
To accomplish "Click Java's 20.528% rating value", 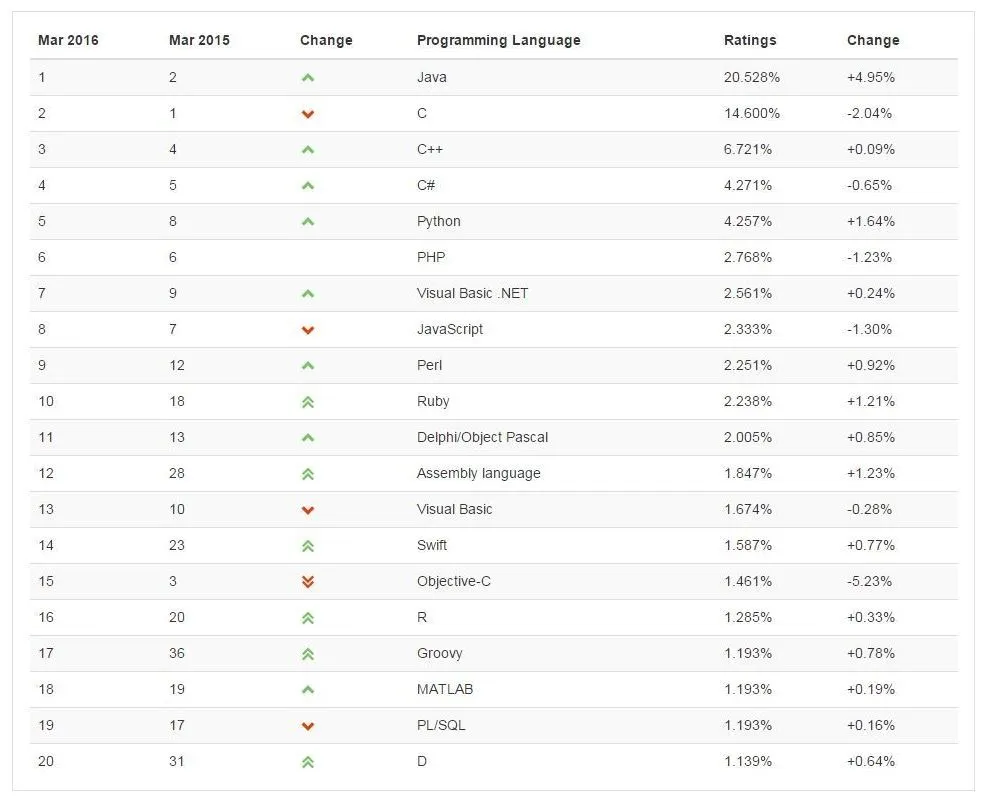I will pos(752,78).
